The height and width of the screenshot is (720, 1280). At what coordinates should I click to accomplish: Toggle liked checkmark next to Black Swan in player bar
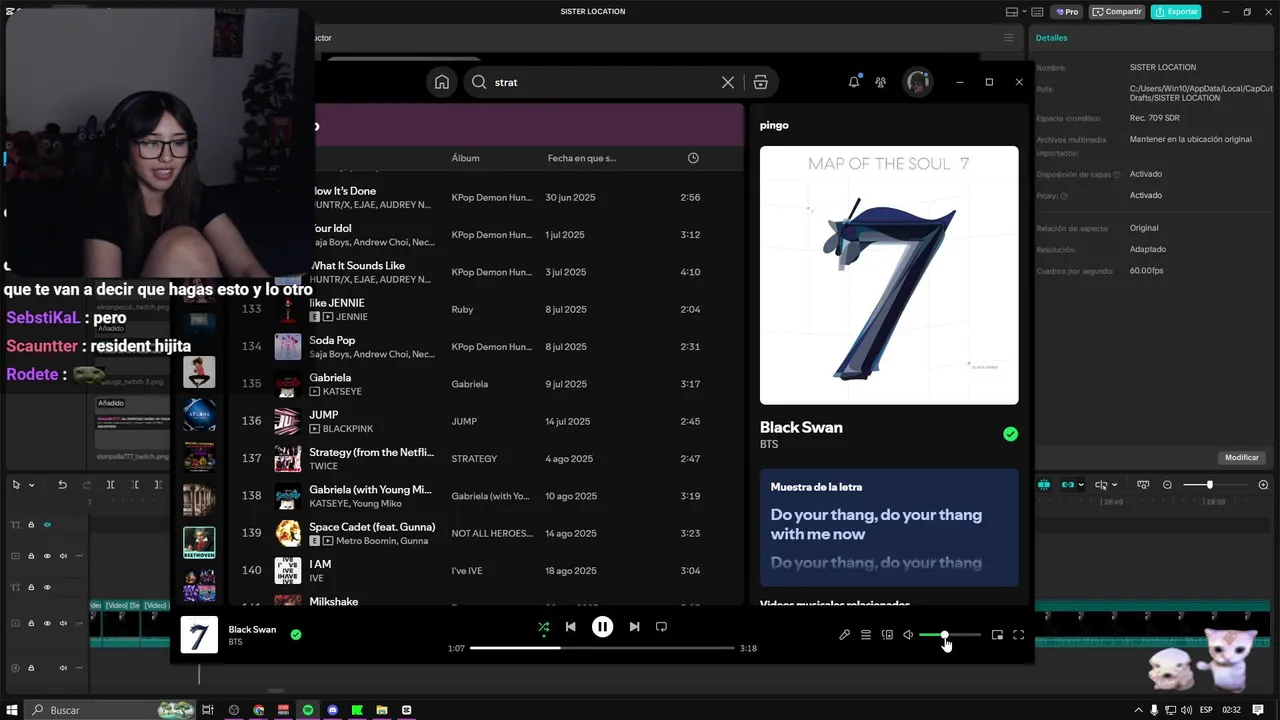[x=296, y=634]
